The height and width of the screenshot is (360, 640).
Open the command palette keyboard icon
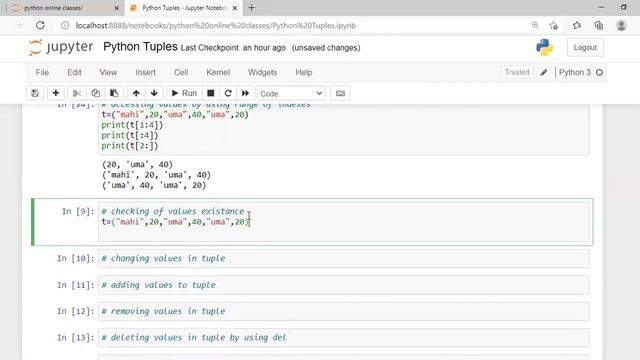click(x=340, y=93)
